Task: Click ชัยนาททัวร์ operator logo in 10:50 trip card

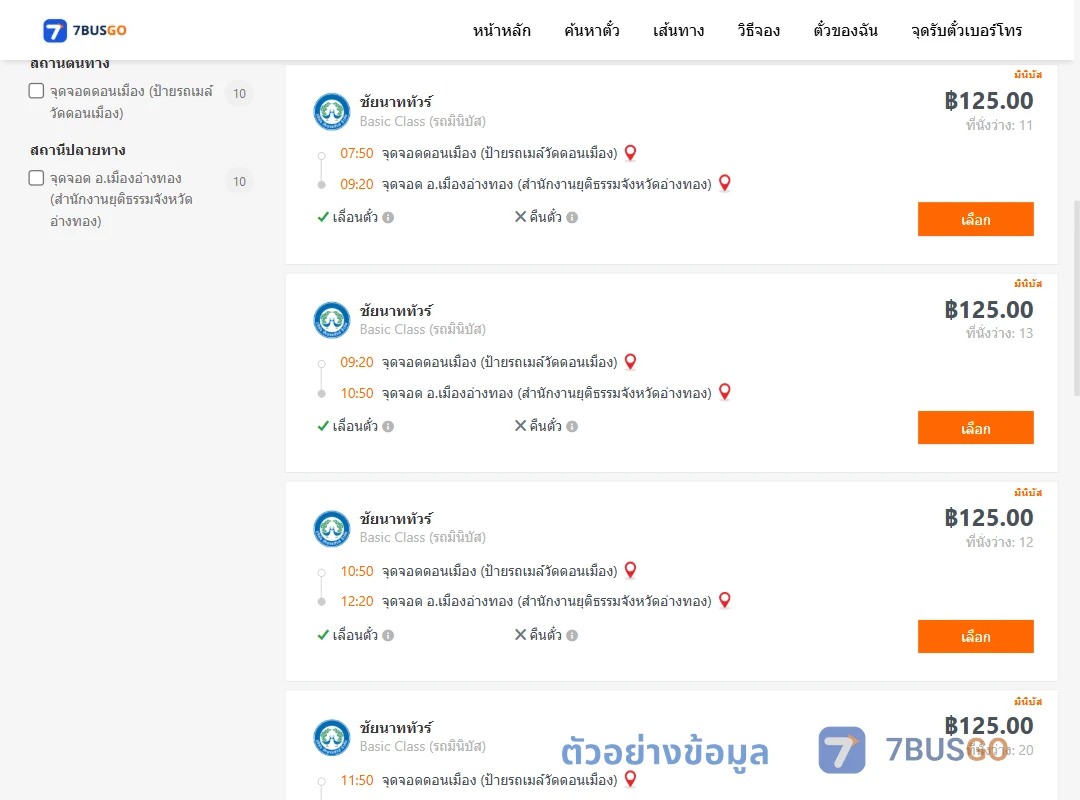Action: (x=332, y=529)
